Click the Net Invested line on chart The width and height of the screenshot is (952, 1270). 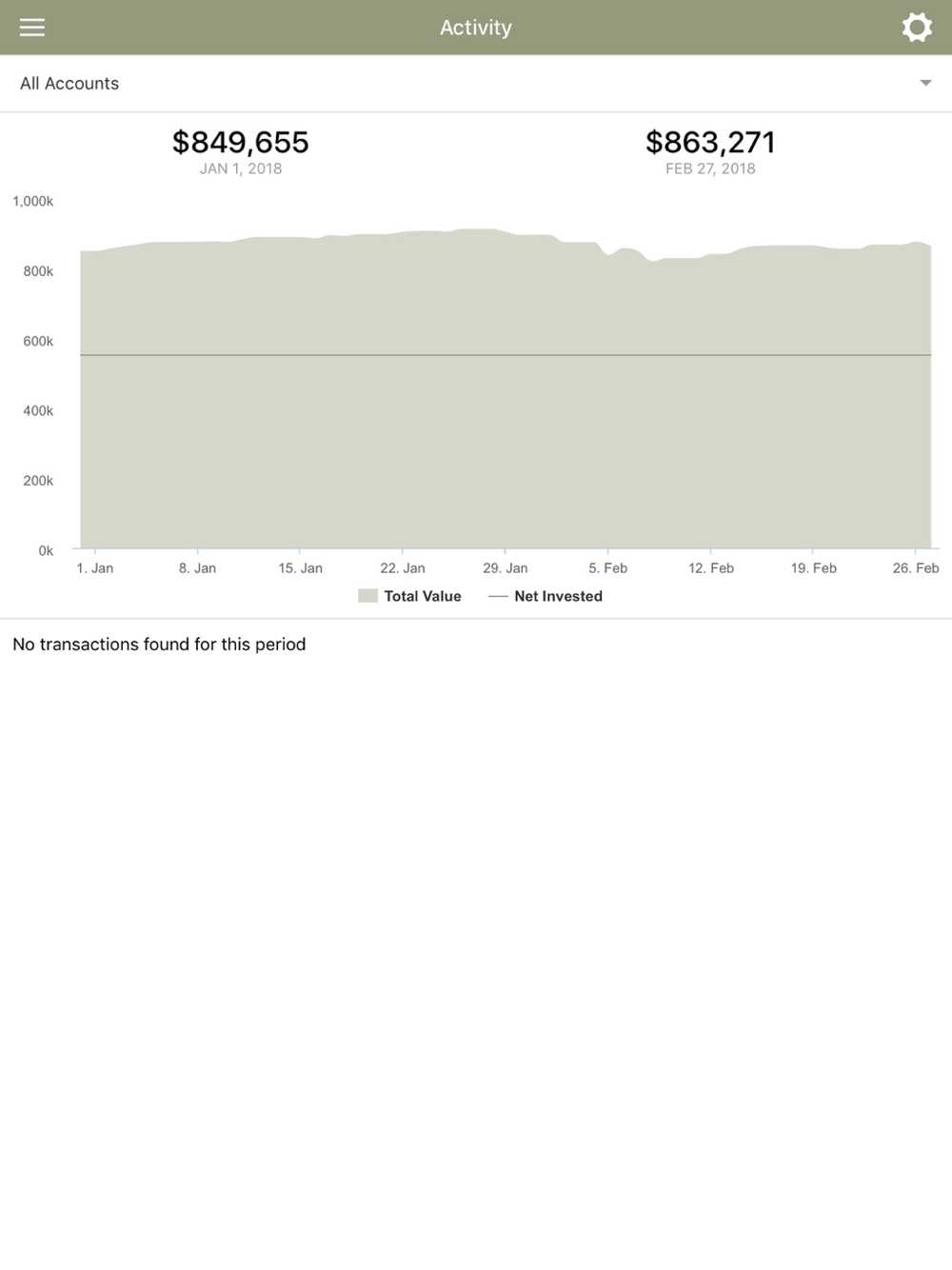[506, 355]
